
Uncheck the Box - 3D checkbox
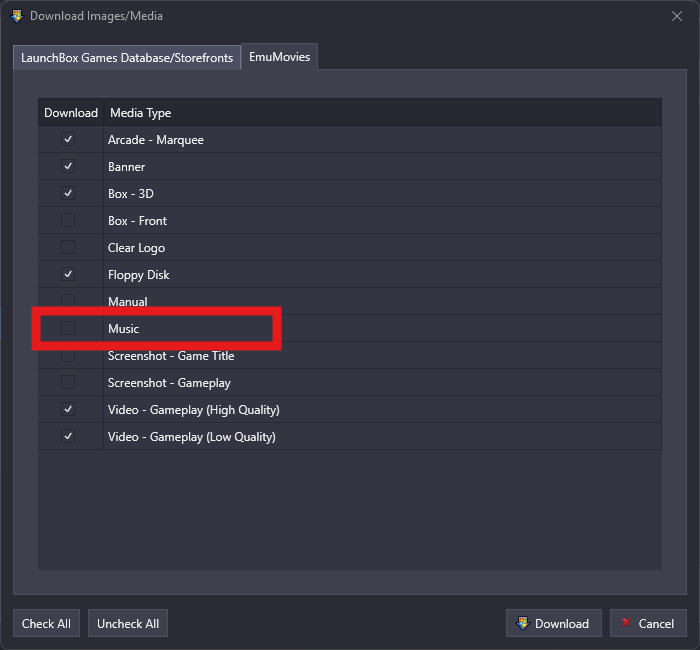pos(68,193)
